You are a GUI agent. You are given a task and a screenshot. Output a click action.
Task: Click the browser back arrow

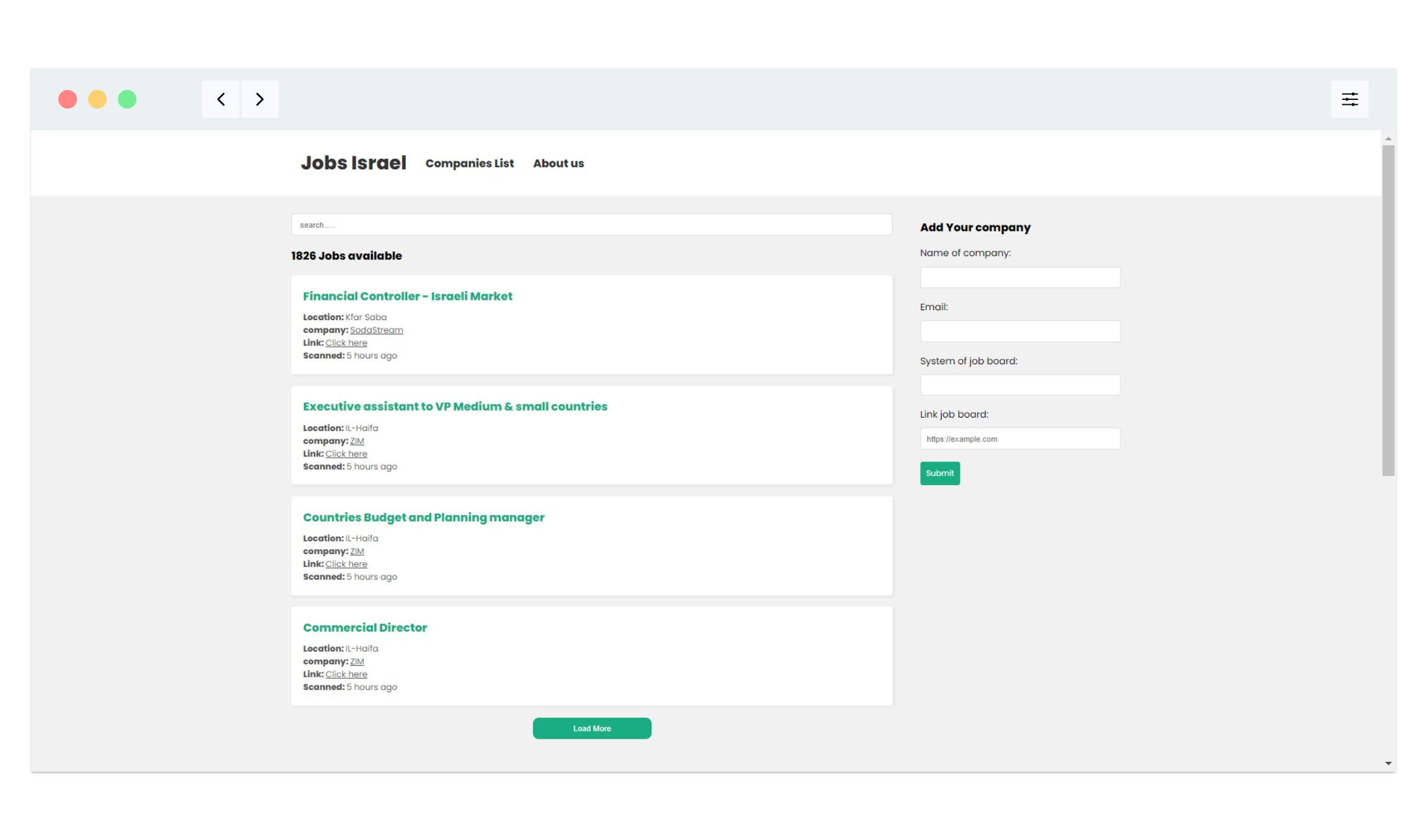220,99
